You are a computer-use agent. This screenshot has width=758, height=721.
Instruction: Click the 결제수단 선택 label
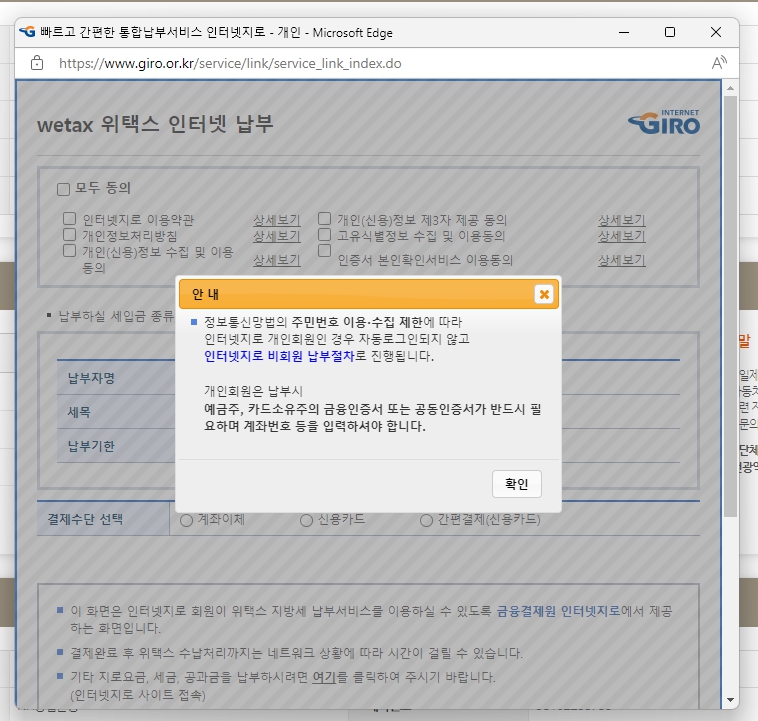click(85, 519)
